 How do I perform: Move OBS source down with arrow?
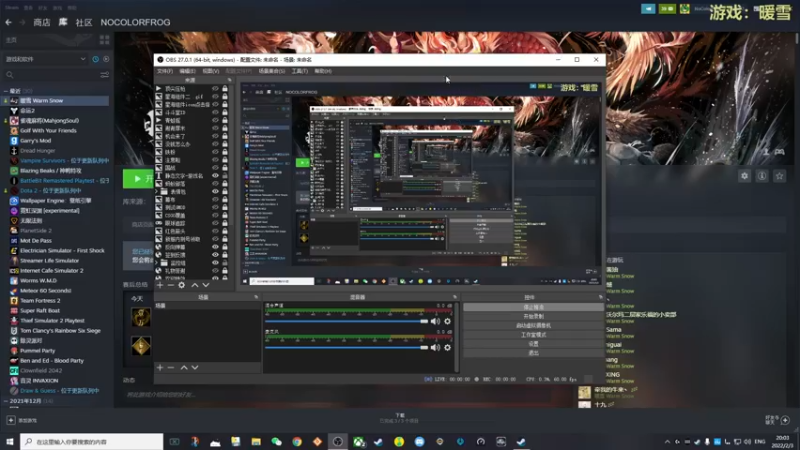click(206, 285)
